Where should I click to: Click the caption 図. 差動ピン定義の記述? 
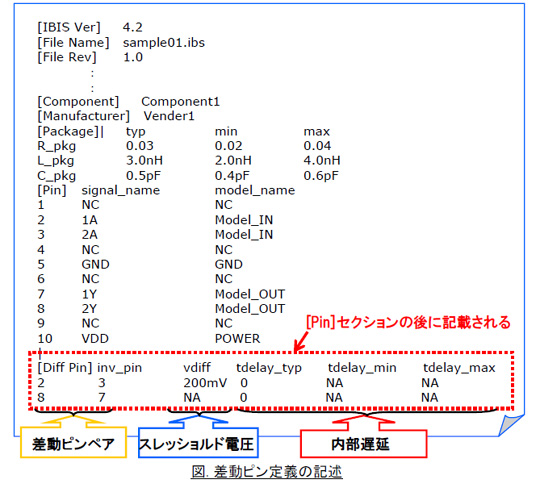coord(267,471)
